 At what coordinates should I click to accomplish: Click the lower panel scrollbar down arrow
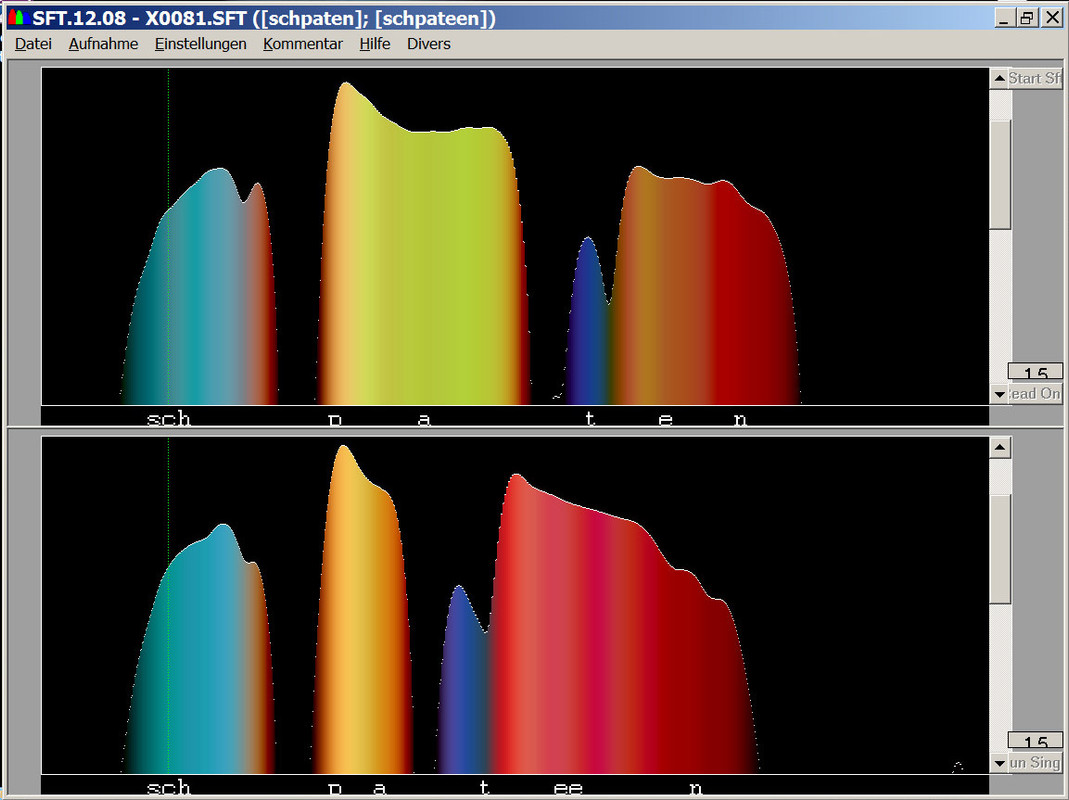pyautogui.click(x=999, y=763)
